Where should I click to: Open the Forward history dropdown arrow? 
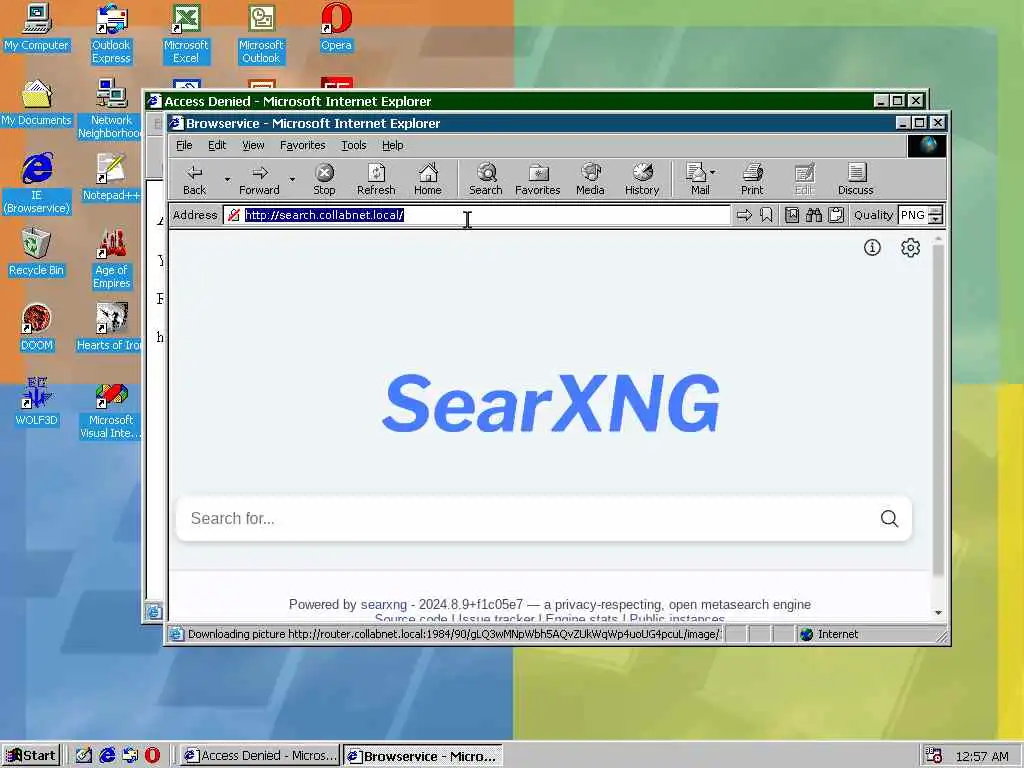coord(292,179)
